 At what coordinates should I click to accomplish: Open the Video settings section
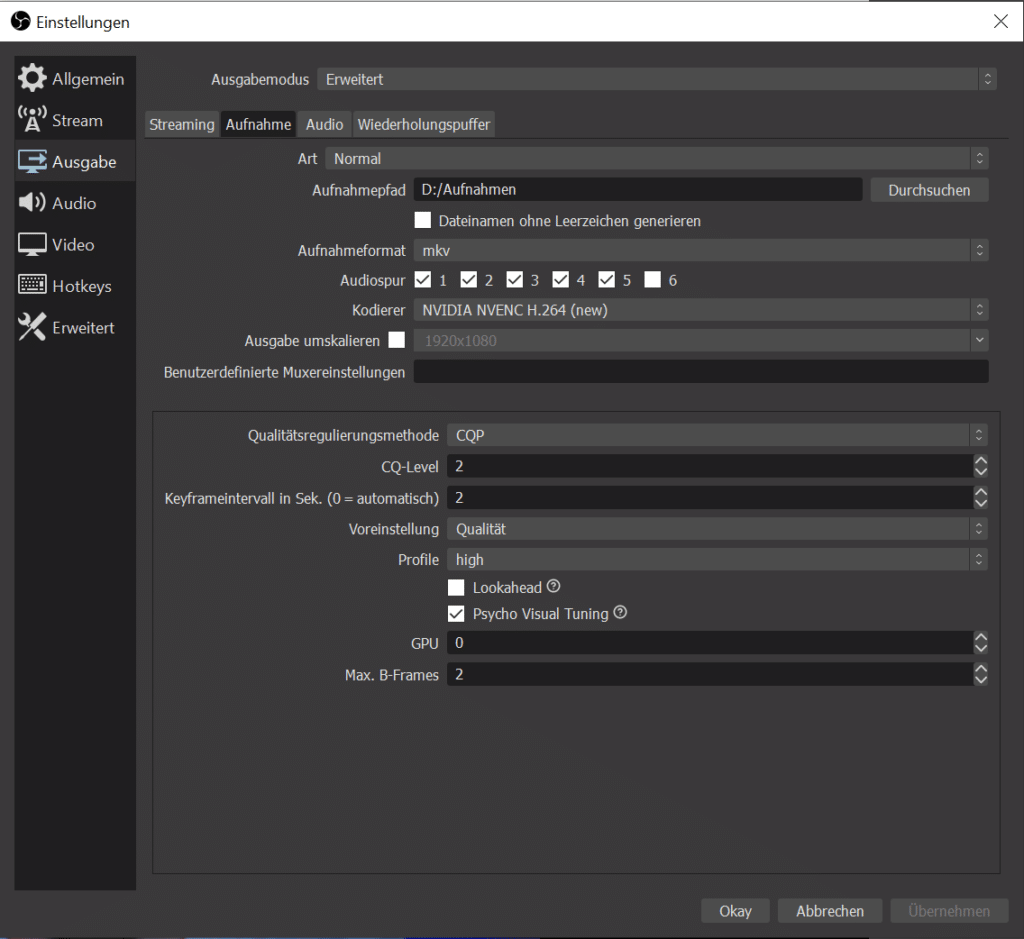click(x=75, y=244)
